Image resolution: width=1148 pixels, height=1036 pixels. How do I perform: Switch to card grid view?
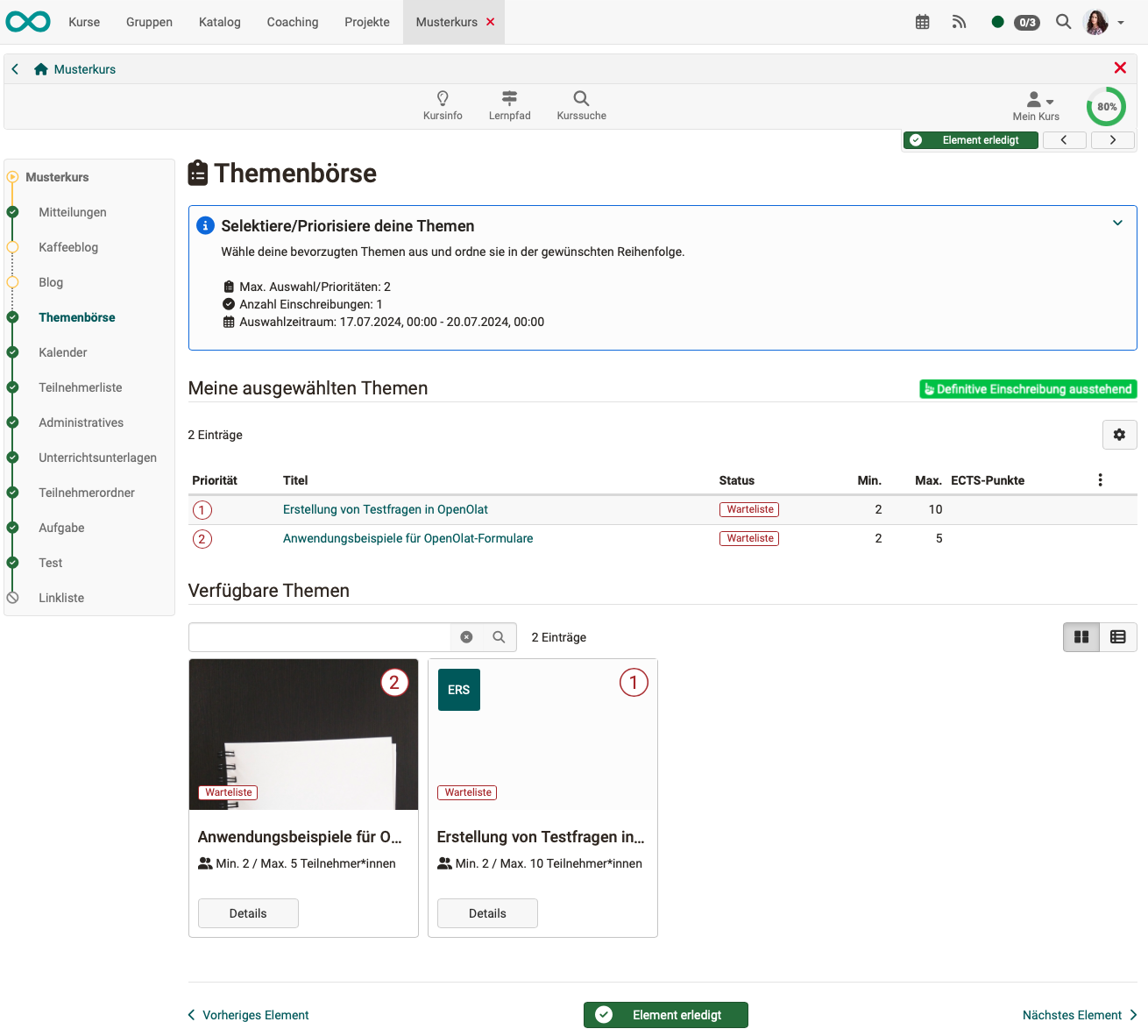1081,637
